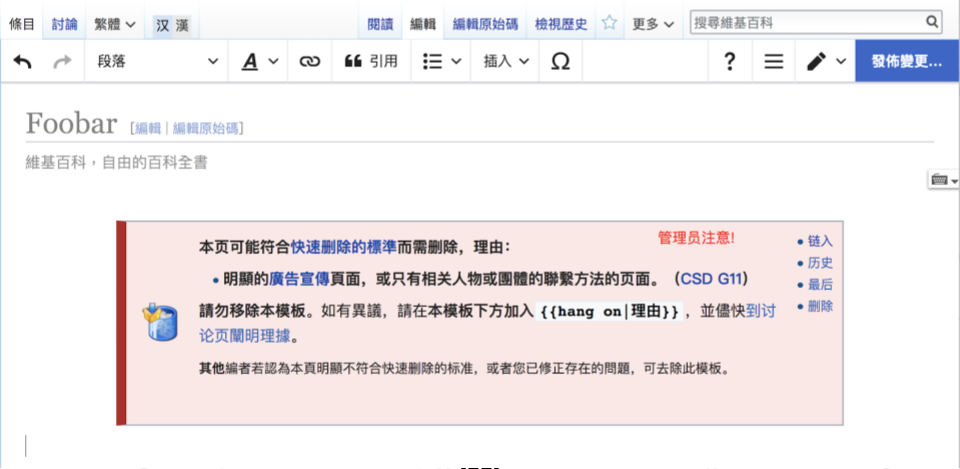Open the CSD G11 criteria link
Viewport: 960px width, 469px height.
tap(711, 279)
